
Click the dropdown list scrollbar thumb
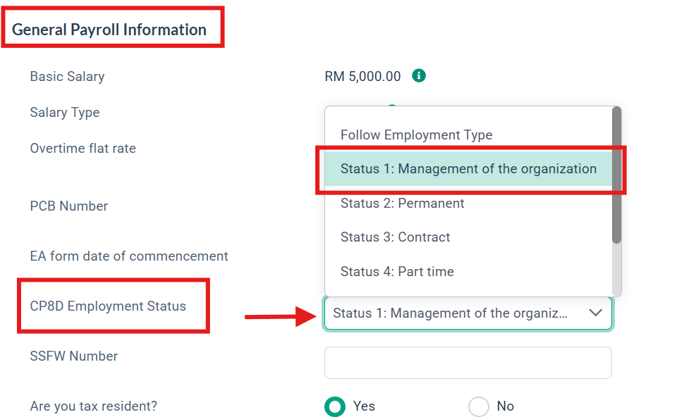616,174
